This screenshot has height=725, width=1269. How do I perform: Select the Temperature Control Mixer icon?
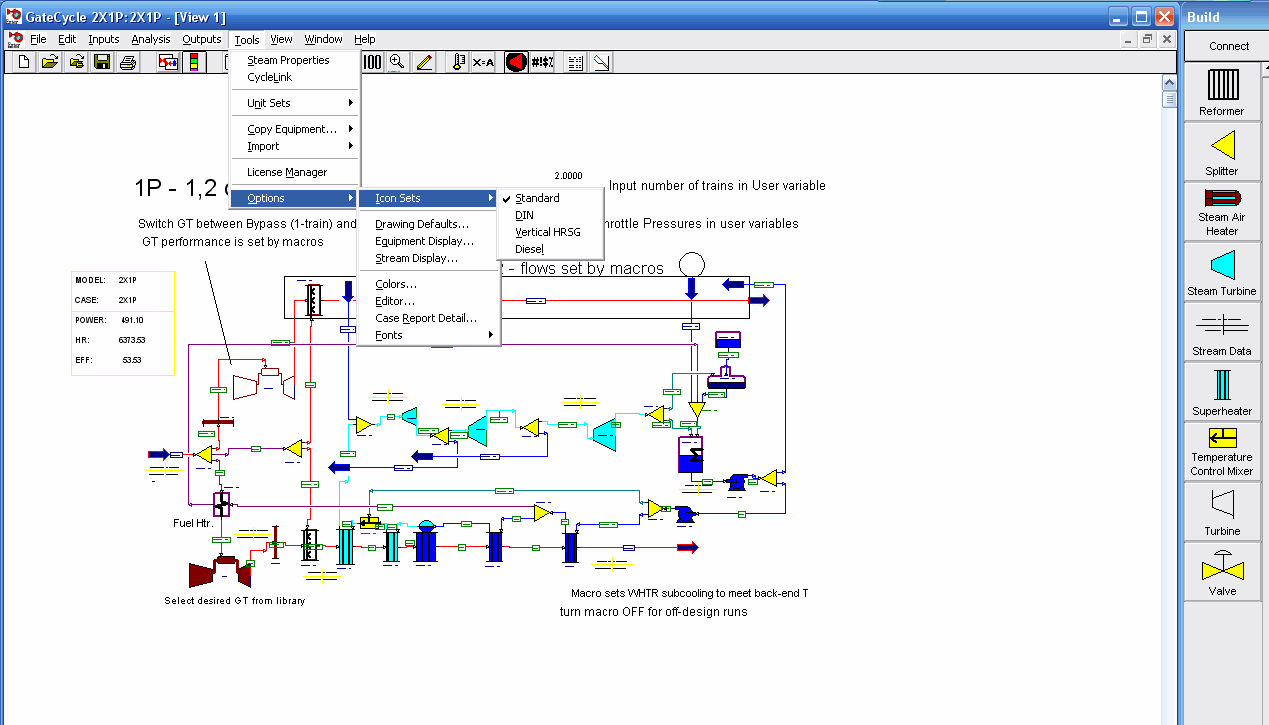coord(1222,452)
